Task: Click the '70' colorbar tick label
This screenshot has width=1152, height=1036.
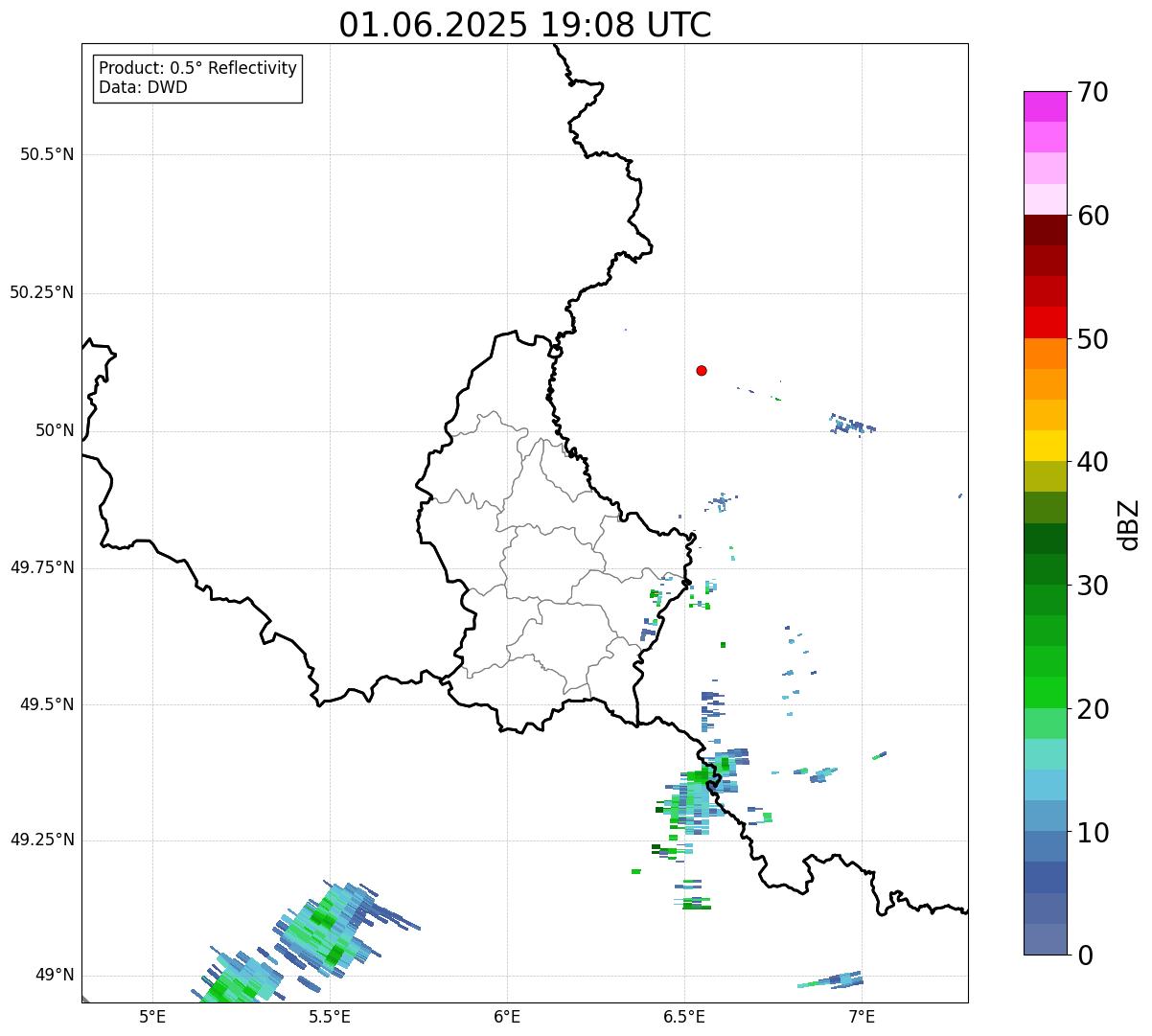Action: [x=1093, y=92]
